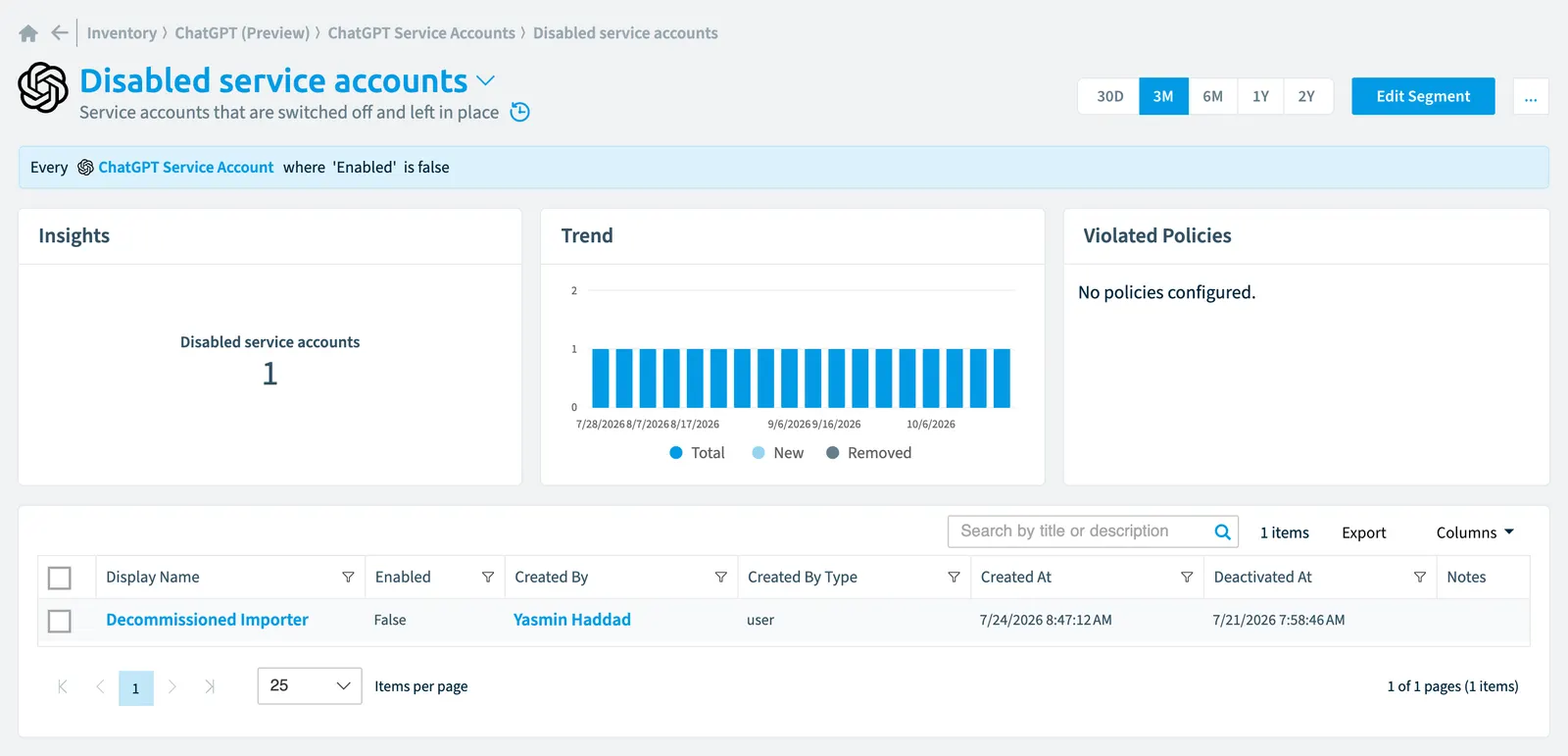Toggle the Total series in the legend

697,453
